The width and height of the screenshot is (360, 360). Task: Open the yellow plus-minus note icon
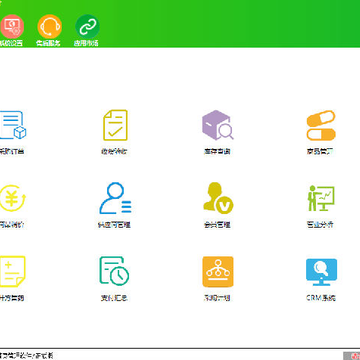point(13,271)
